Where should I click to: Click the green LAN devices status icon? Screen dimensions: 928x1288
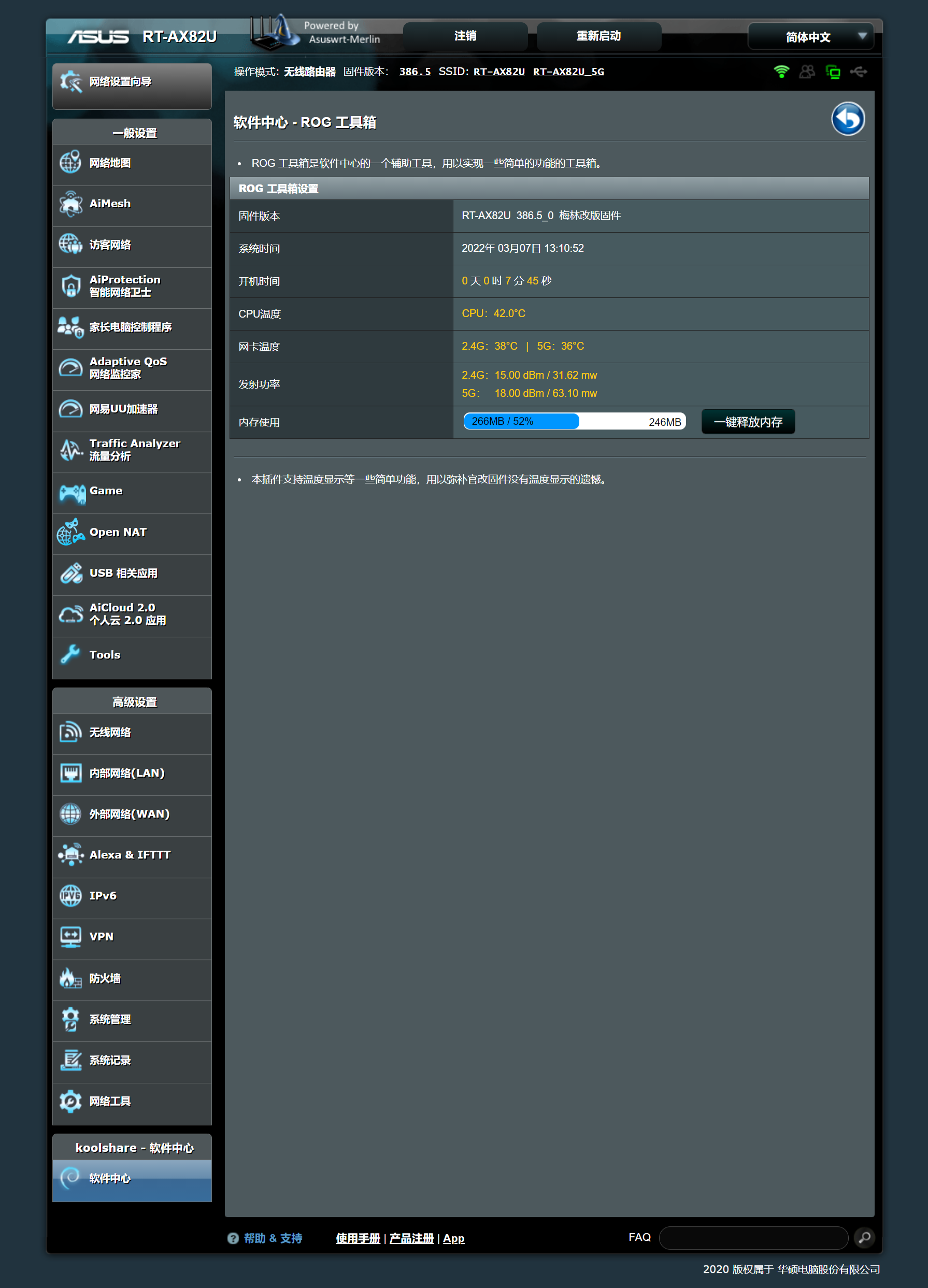(x=833, y=71)
